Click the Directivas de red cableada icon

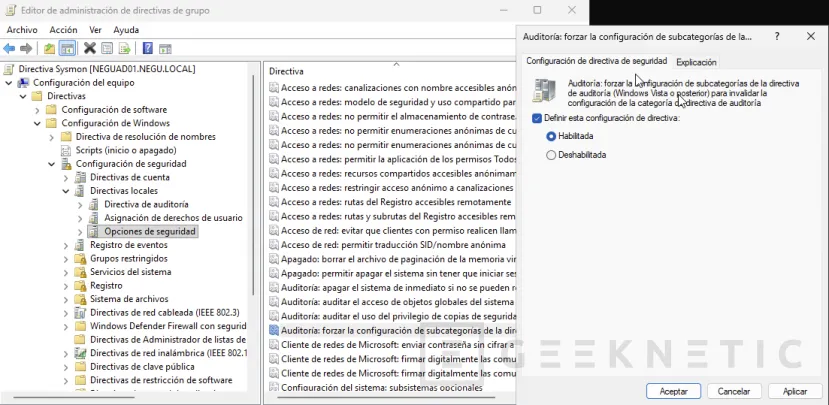click(80, 312)
